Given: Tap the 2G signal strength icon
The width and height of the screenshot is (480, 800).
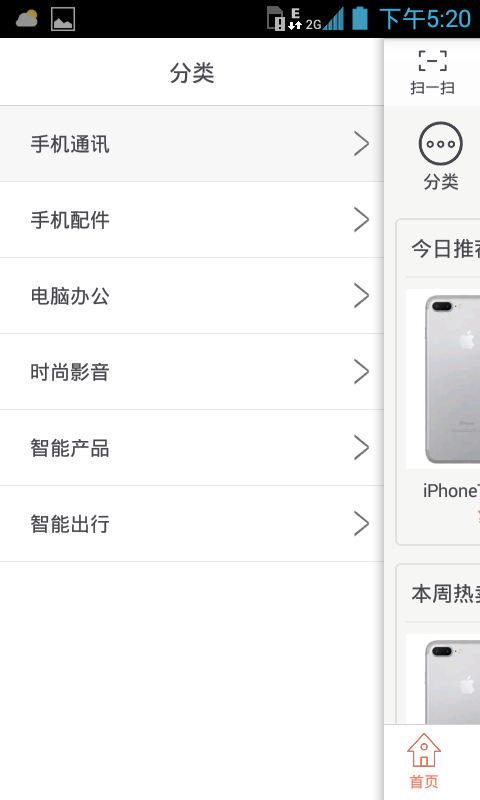Looking at the screenshot, I should (325, 19).
